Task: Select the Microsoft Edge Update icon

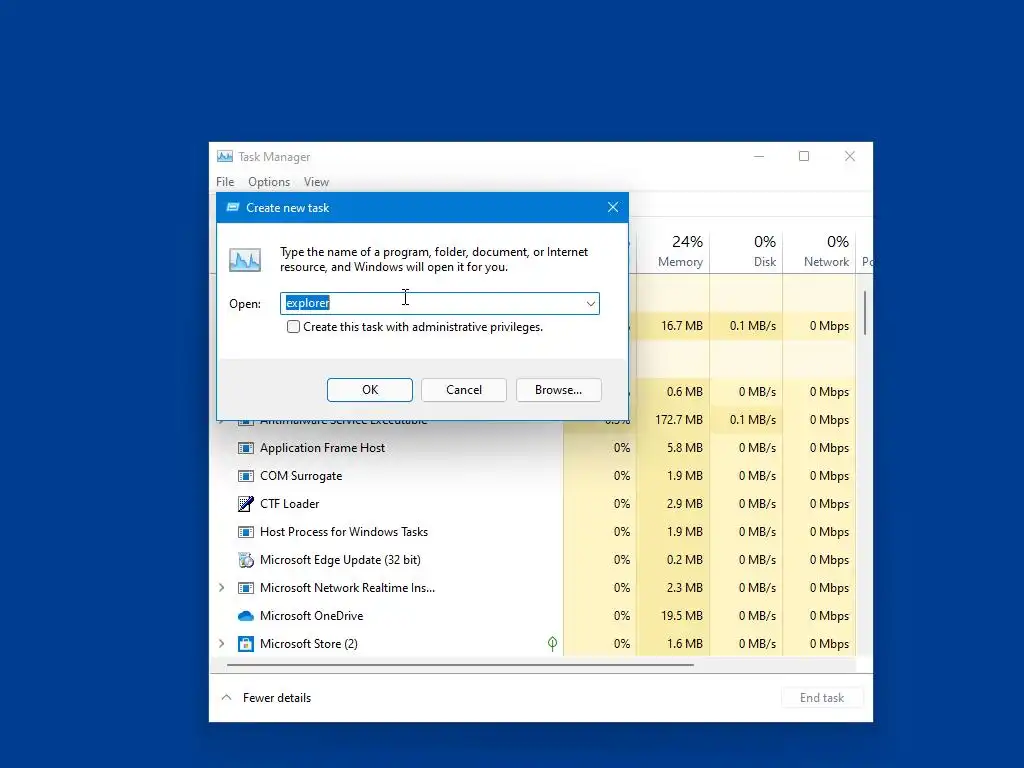Action: pos(246,560)
